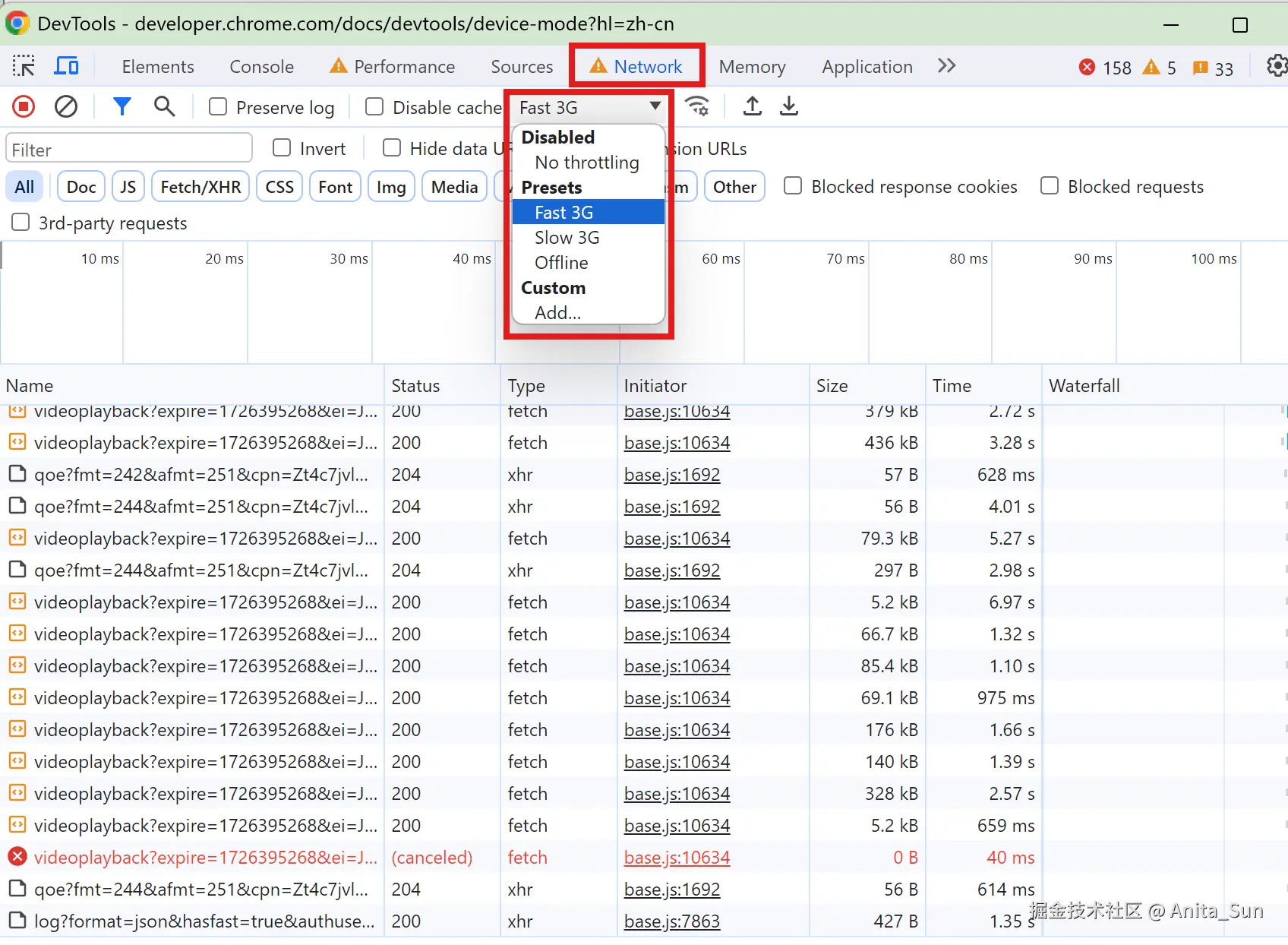The width and height of the screenshot is (1288, 945).
Task: Click the import HAR upload icon
Action: (x=752, y=106)
